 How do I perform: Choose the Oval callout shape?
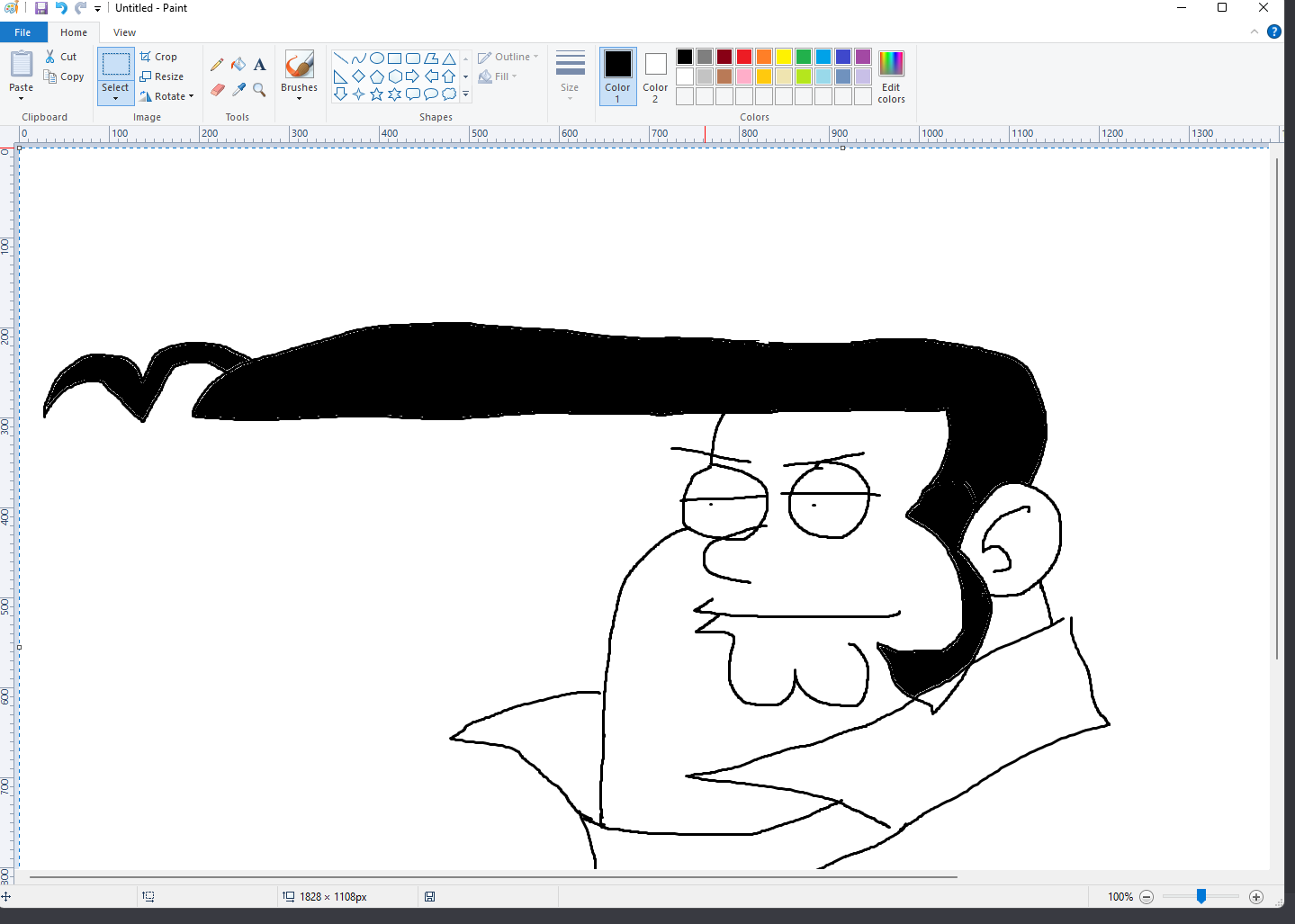tap(430, 94)
